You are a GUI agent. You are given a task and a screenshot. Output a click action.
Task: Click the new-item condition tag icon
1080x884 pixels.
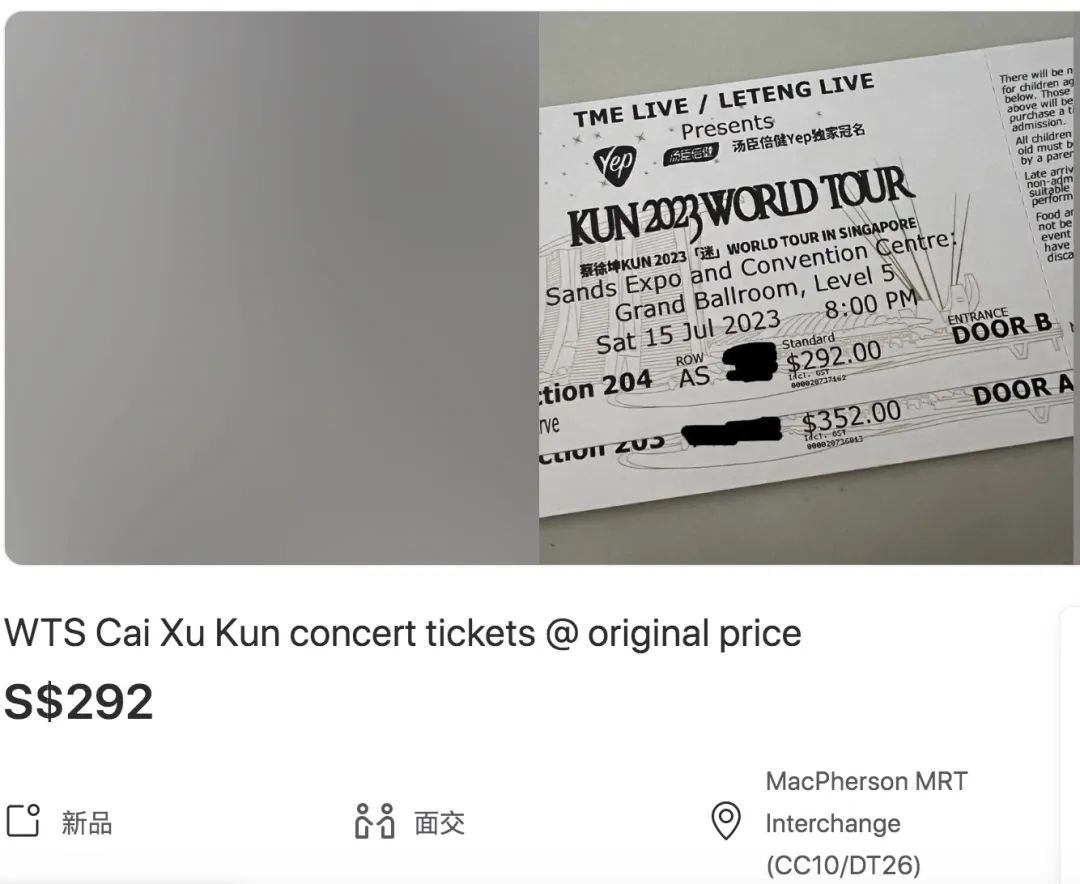point(23,820)
